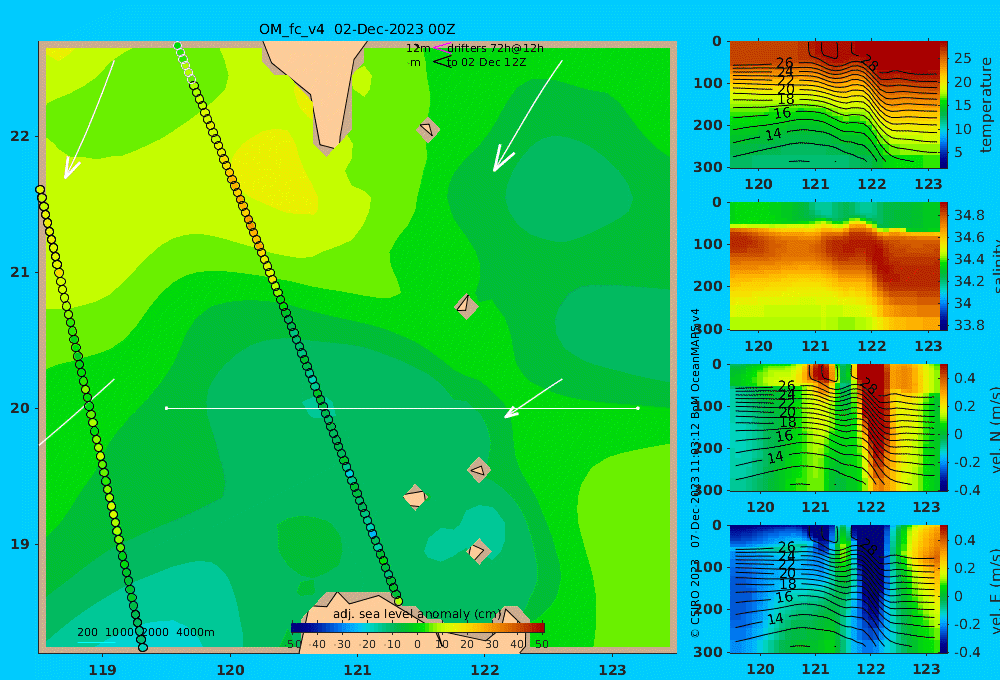The height and width of the screenshot is (680, 1000).
Task: Click the first circle of the western track
Action: (x=40, y=189)
